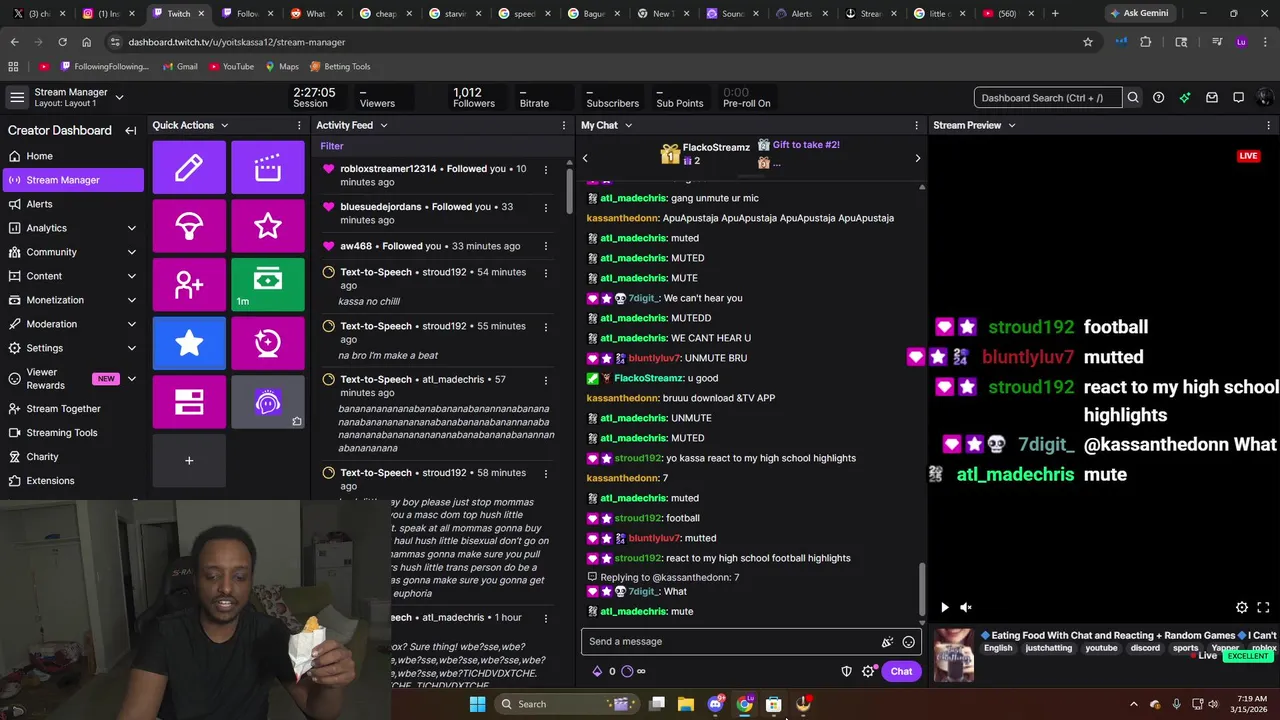The height and width of the screenshot is (720, 1280).
Task: Open Stream Together in the sidebar
Action: coord(72,409)
